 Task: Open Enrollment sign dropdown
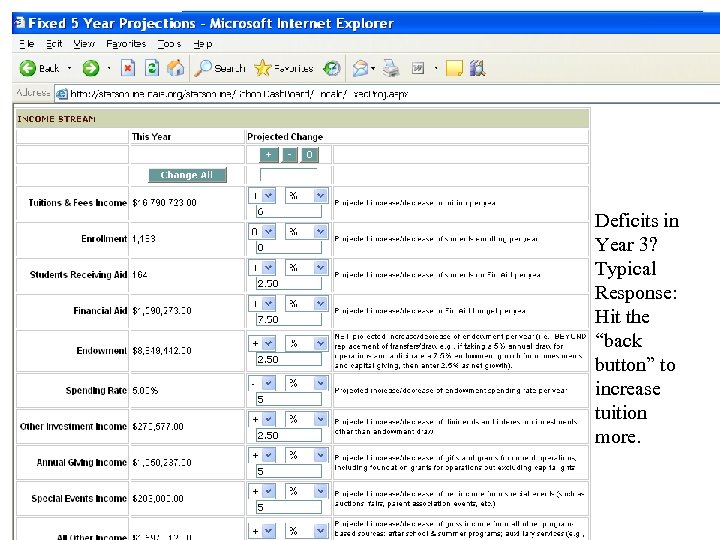point(262,231)
